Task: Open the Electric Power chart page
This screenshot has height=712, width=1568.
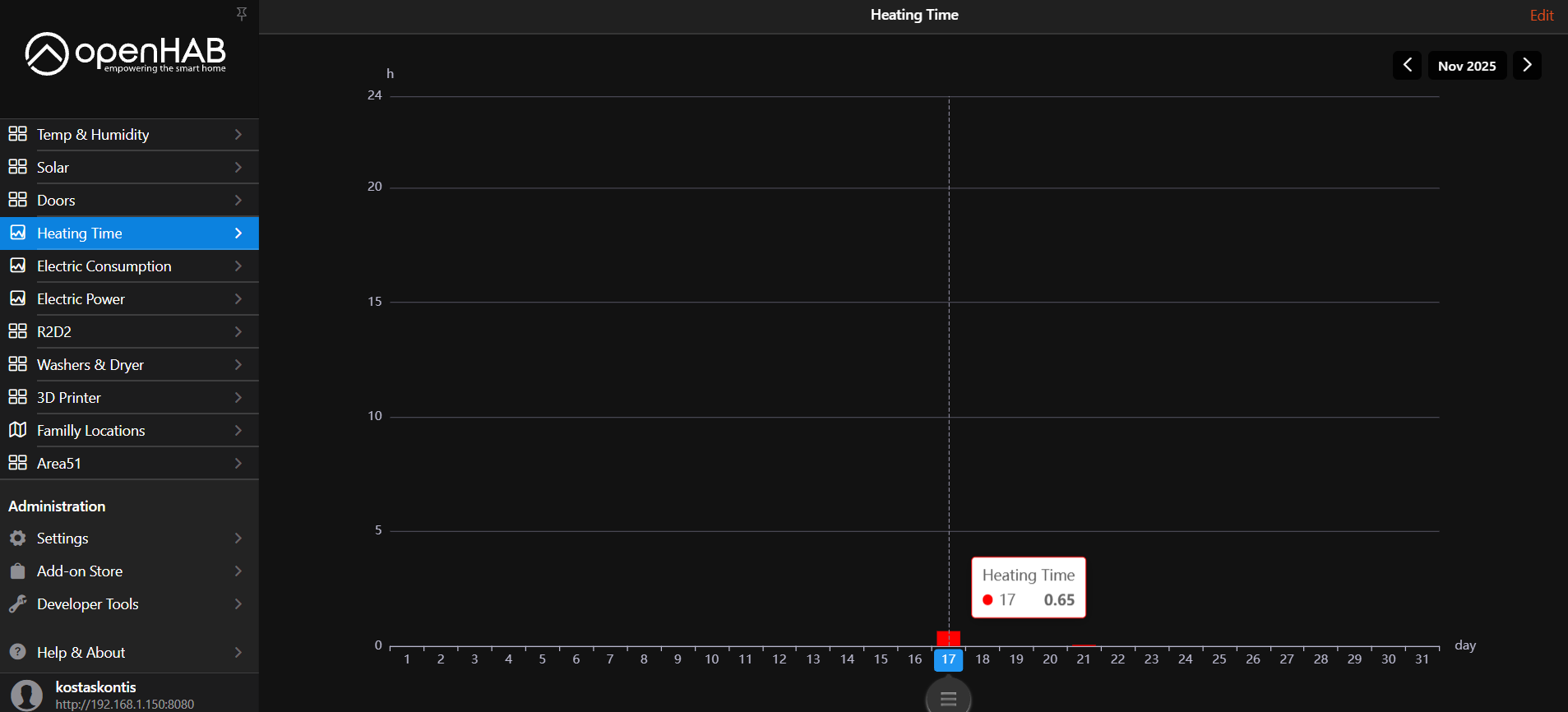Action: coord(81,298)
